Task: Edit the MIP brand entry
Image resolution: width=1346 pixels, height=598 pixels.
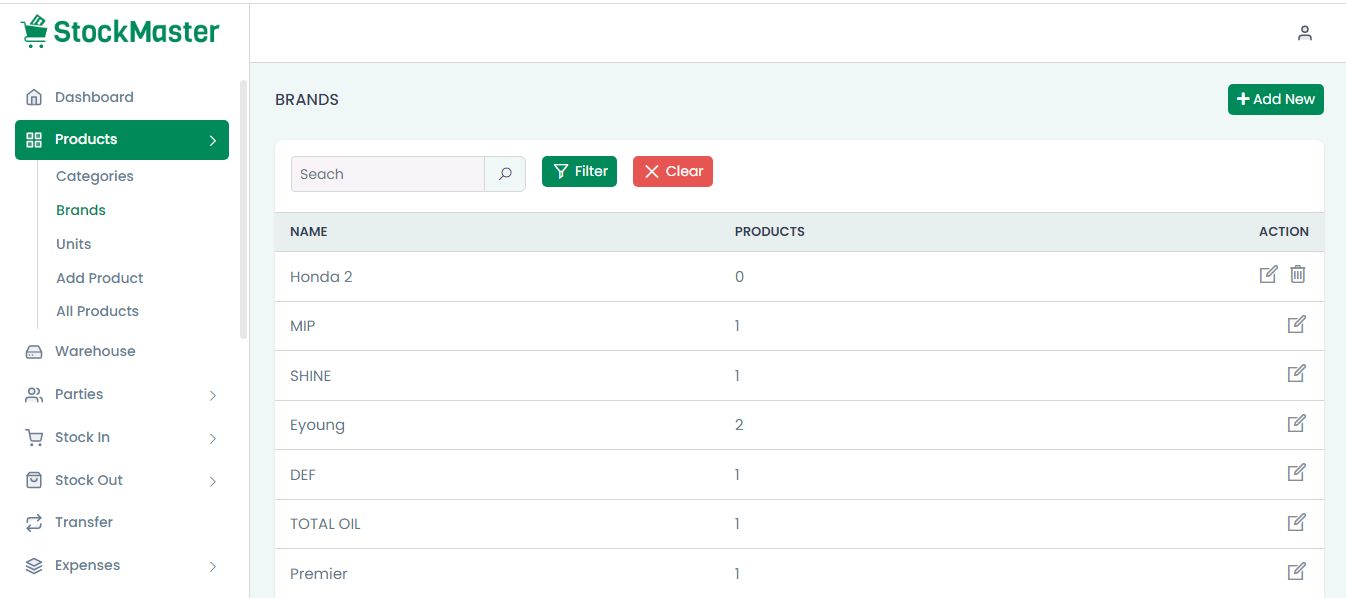Action: point(1296,324)
